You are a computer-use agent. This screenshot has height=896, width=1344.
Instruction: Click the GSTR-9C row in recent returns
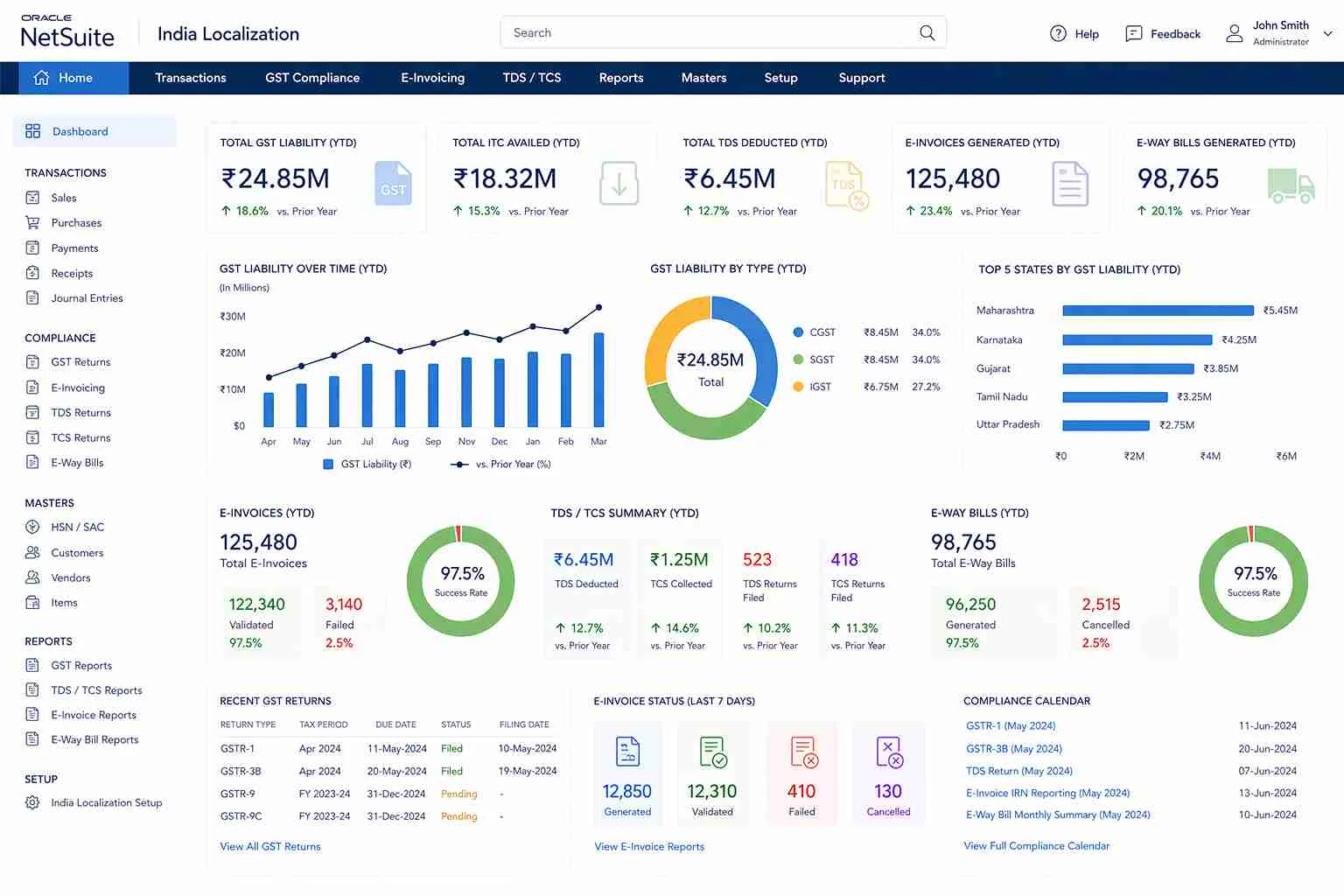[389, 816]
